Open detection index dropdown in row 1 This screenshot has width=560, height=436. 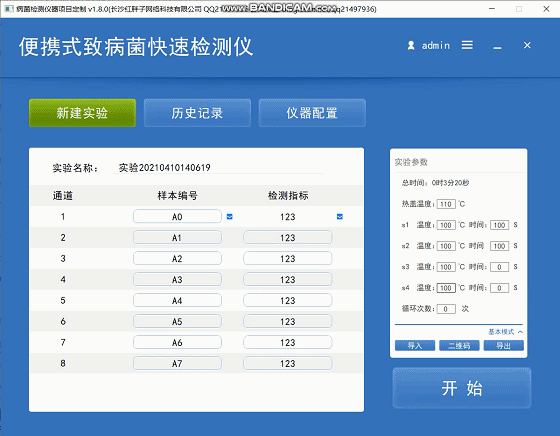point(340,216)
